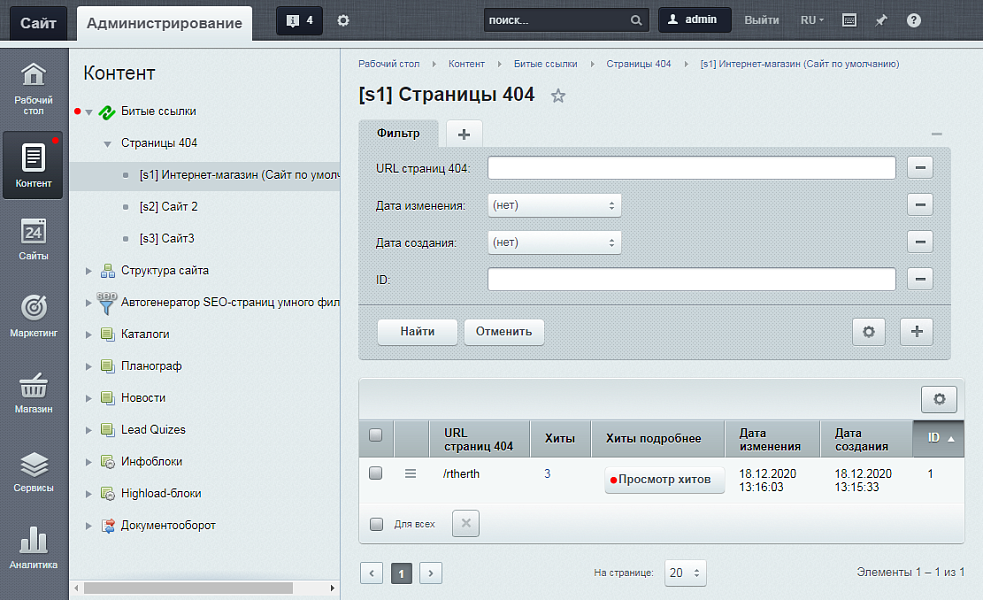The height and width of the screenshot is (600, 983).
Task: Switch to the Сайт tab
Action: [38, 22]
